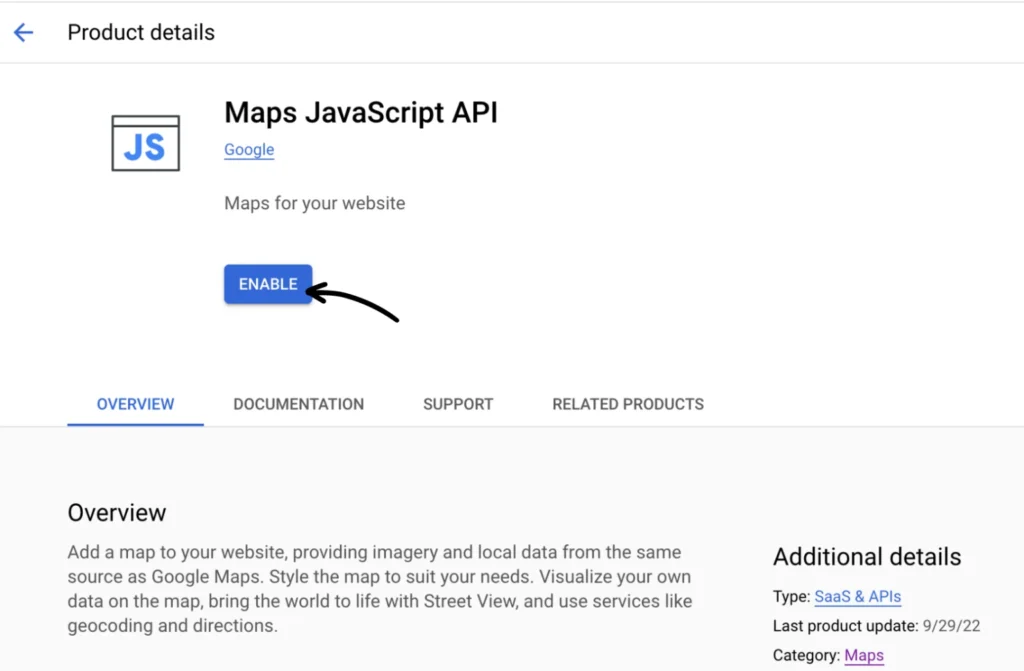Click the 'Category:' label in Additional details
Viewport: 1024px width, 671px height.
tap(806, 656)
